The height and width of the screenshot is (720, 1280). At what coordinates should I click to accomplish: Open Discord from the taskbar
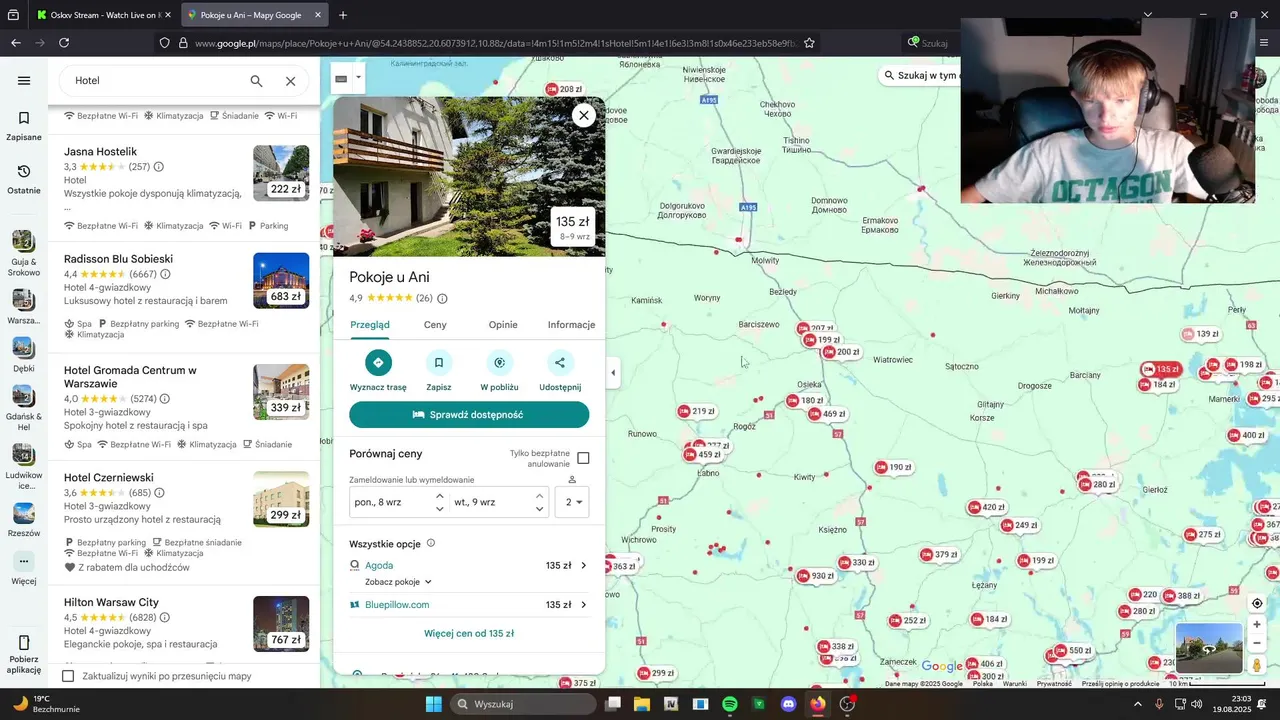pyautogui.click(x=788, y=704)
